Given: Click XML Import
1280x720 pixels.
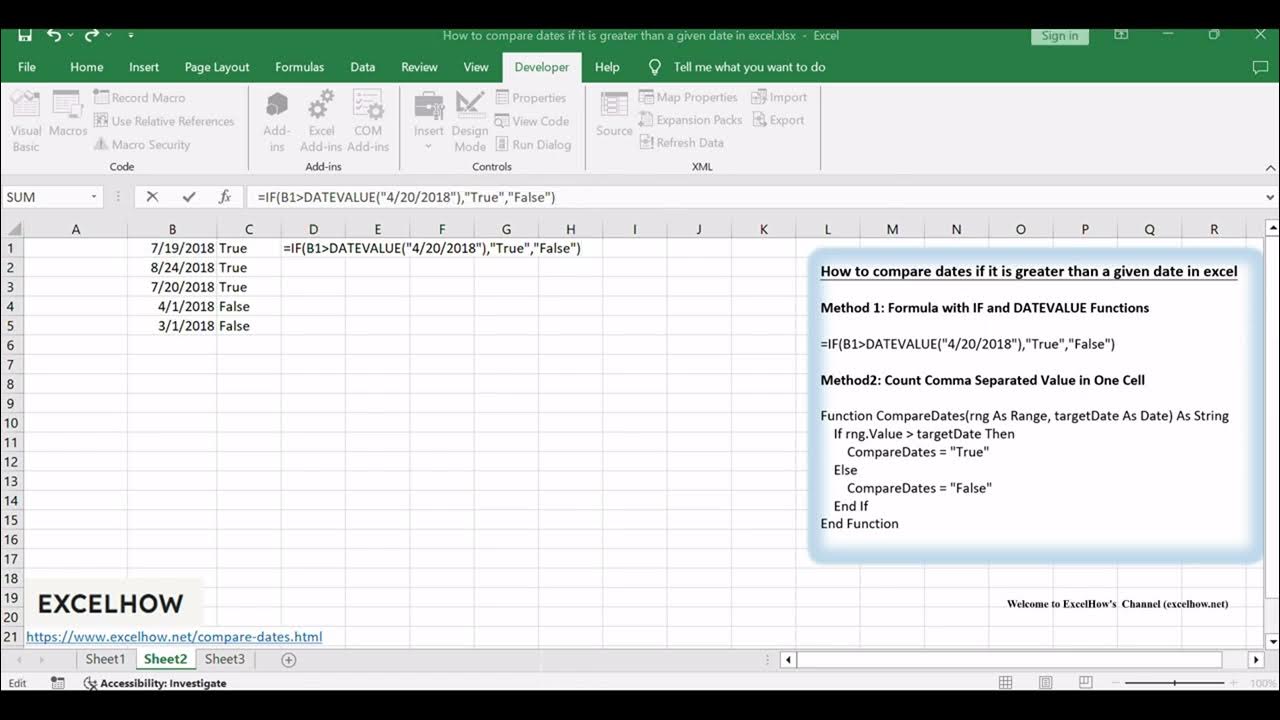Looking at the screenshot, I should (779, 97).
